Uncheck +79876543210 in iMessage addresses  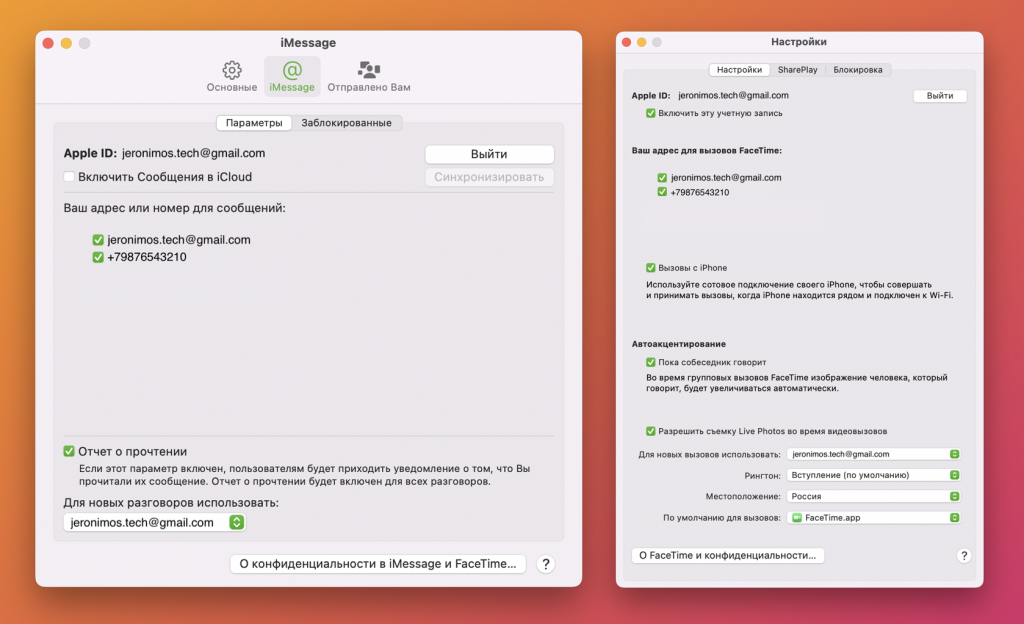click(98, 257)
